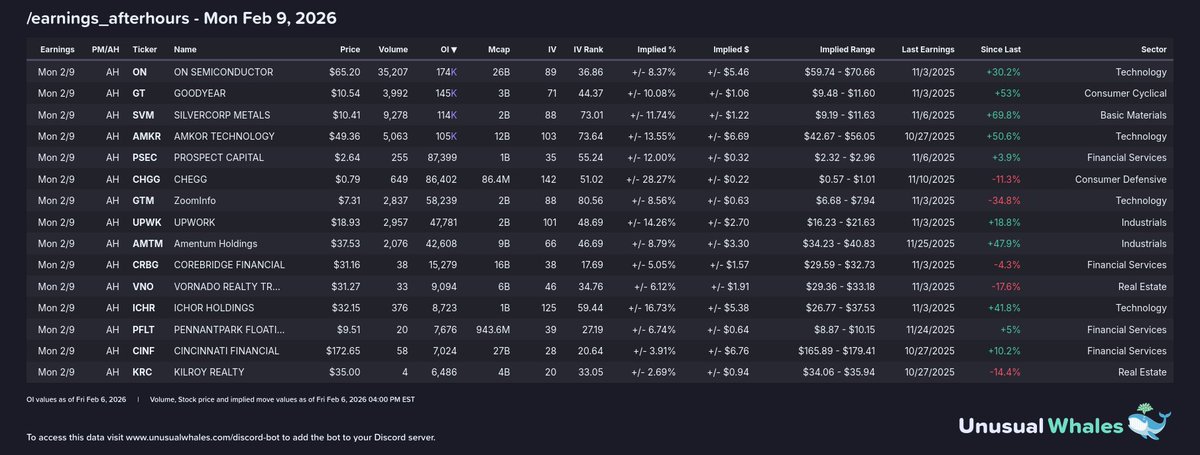The width and height of the screenshot is (1200, 455).
Task: Click the CHGG ticker row
Action: point(600,179)
